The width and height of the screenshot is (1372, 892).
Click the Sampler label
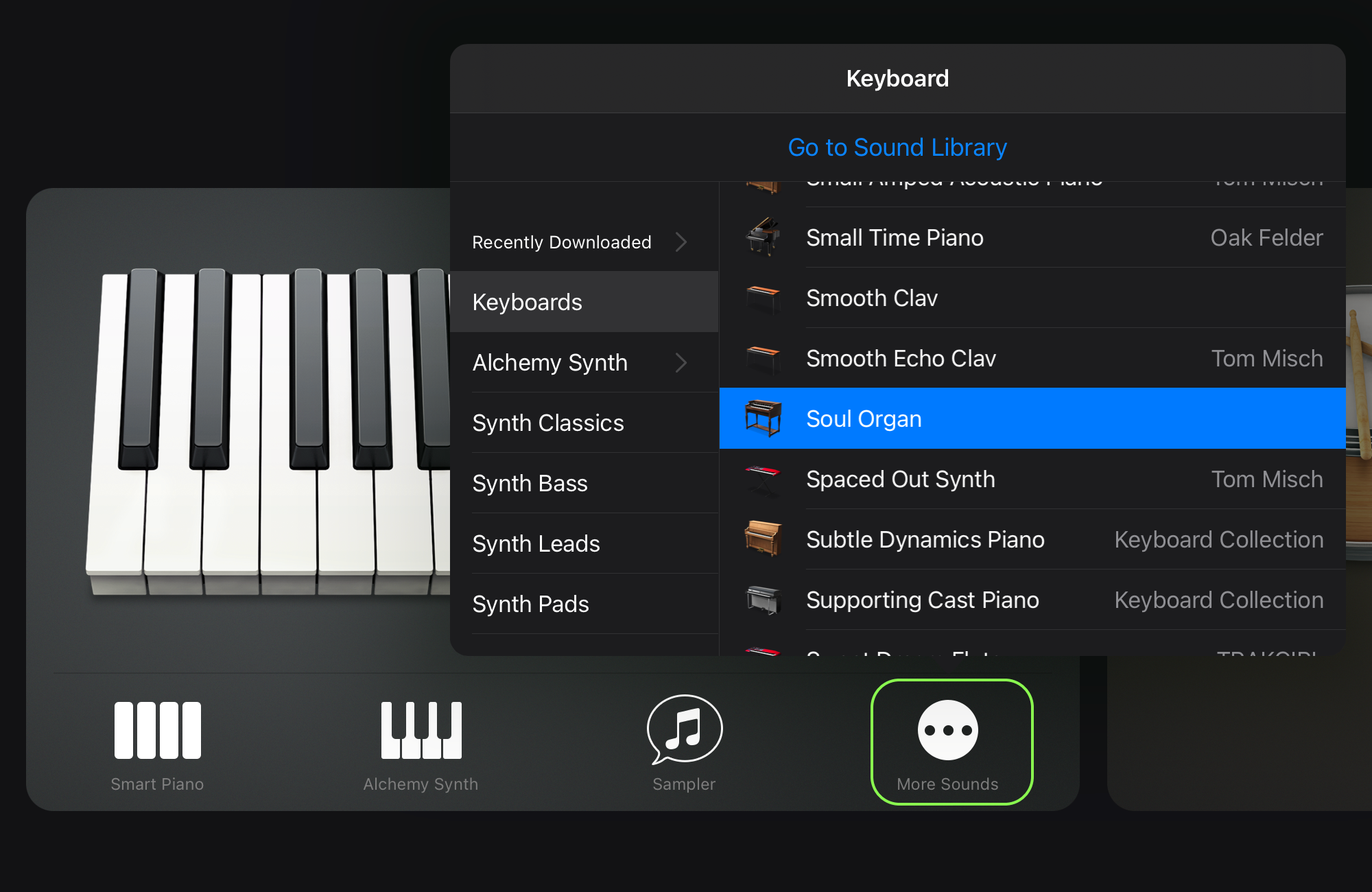(x=685, y=784)
